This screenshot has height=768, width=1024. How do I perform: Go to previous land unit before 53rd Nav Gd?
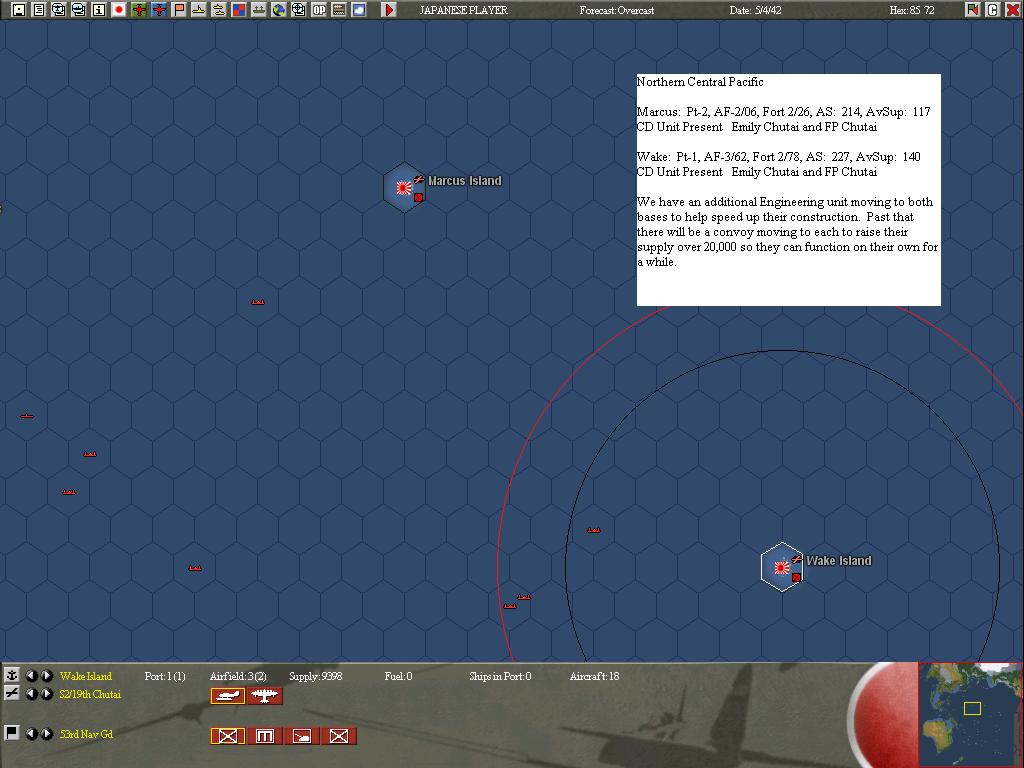point(31,734)
